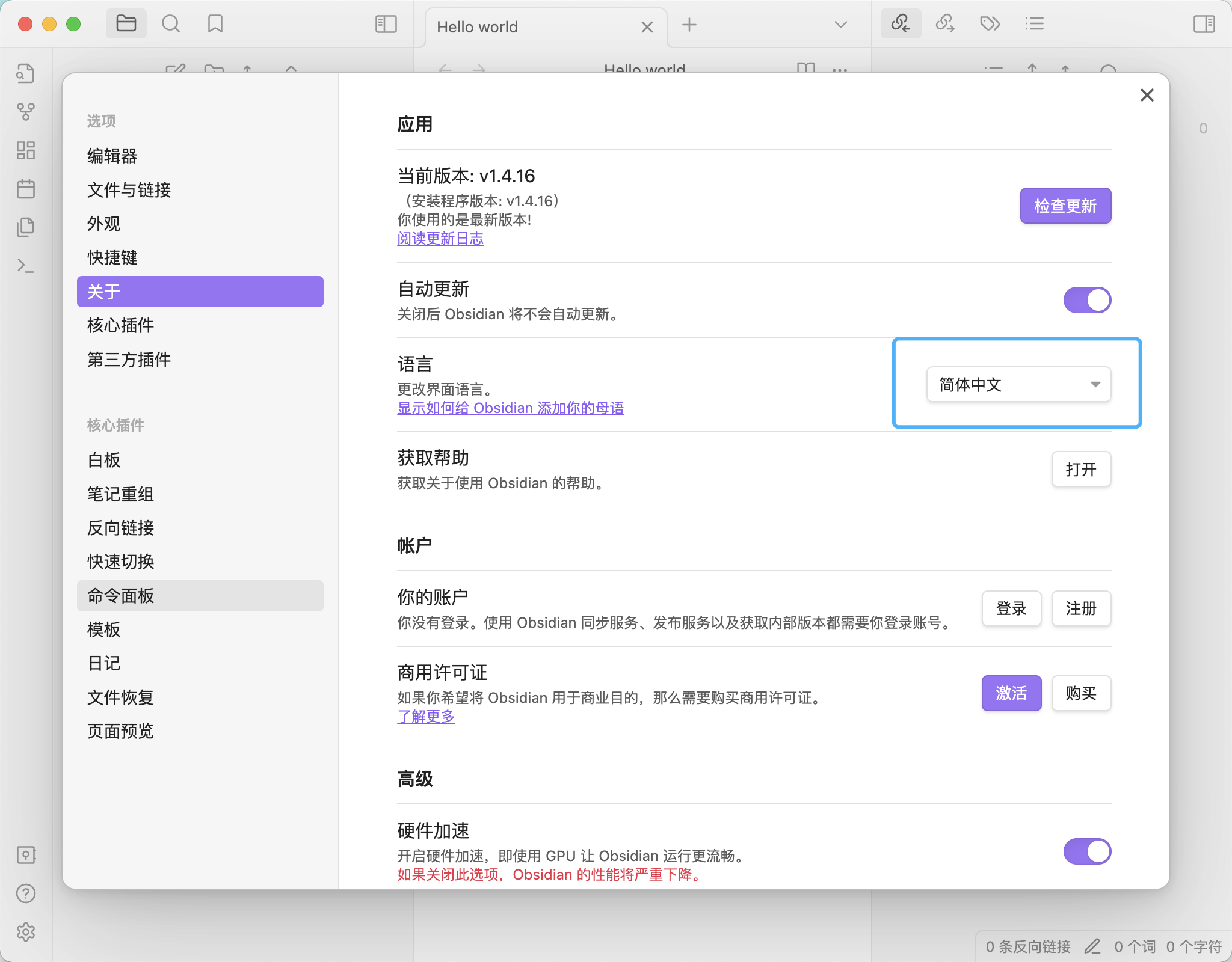
Task: Click the 登录 account button
Action: tap(1011, 608)
